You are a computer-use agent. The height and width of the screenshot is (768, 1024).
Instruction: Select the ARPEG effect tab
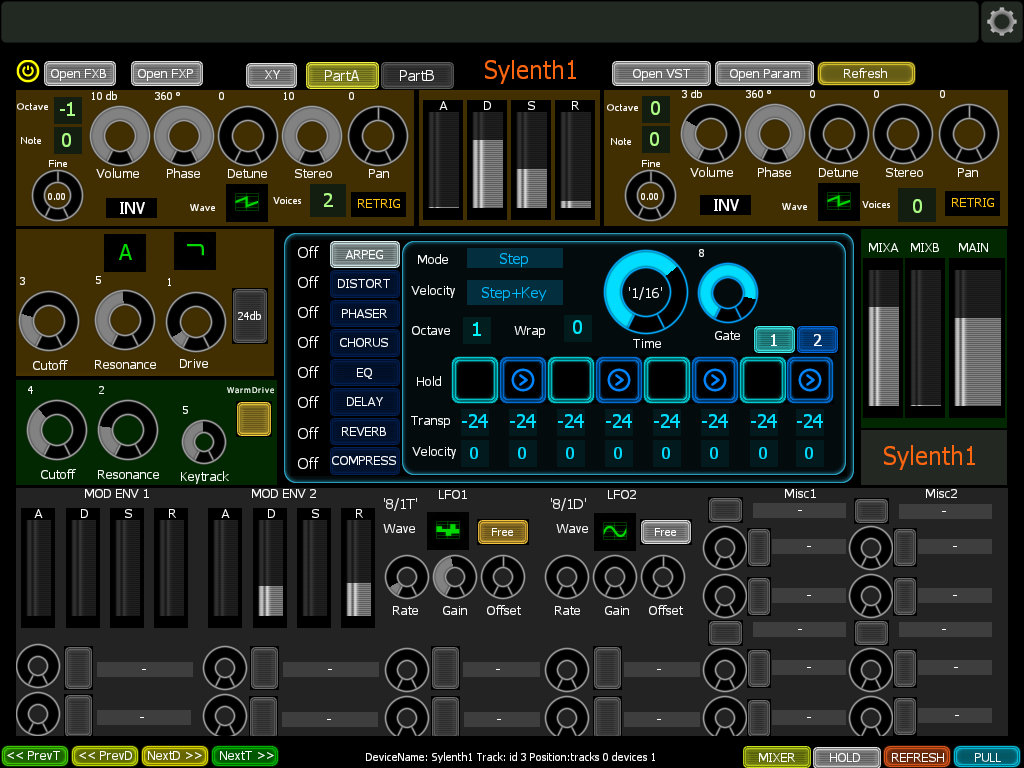(364, 255)
